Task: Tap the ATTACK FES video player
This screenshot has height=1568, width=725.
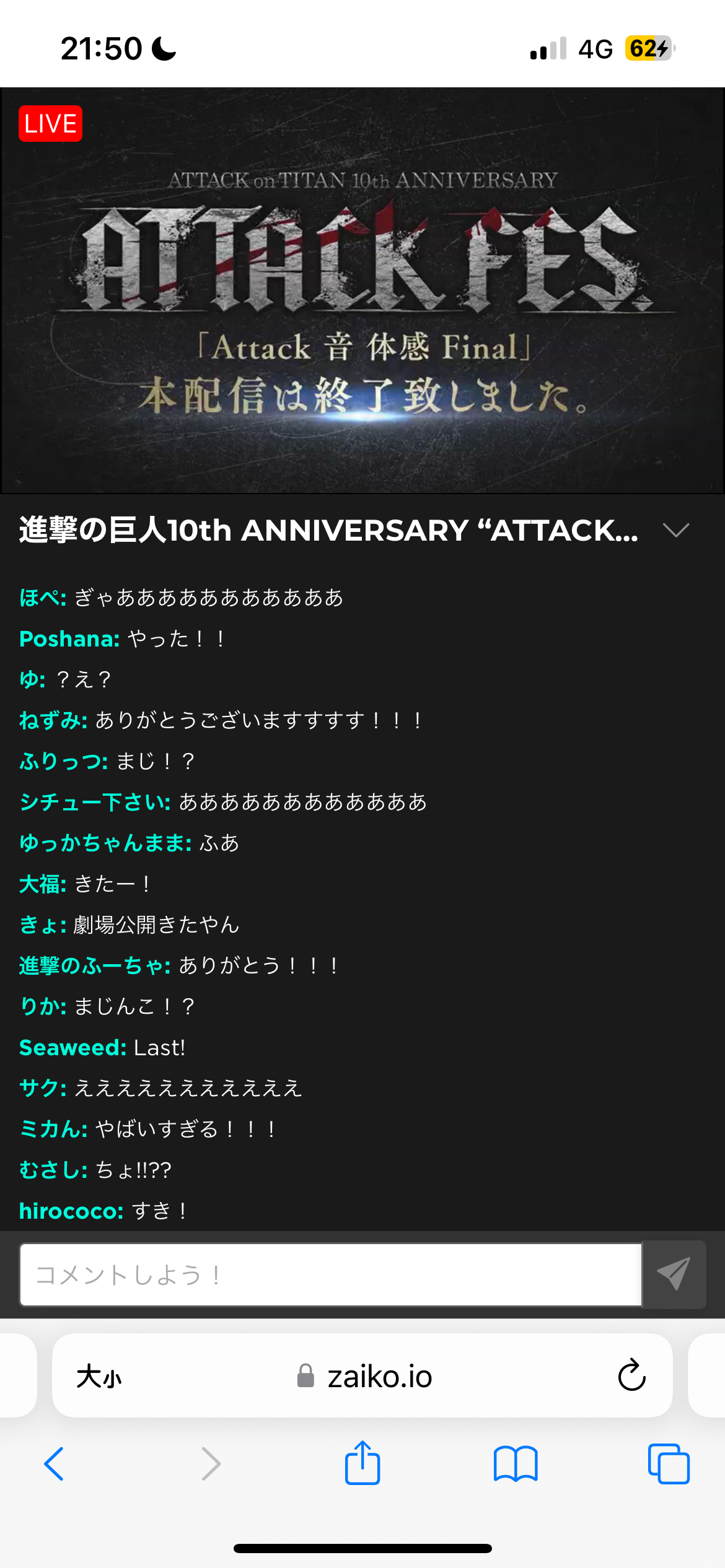Action: pyautogui.click(x=362, y=290)
